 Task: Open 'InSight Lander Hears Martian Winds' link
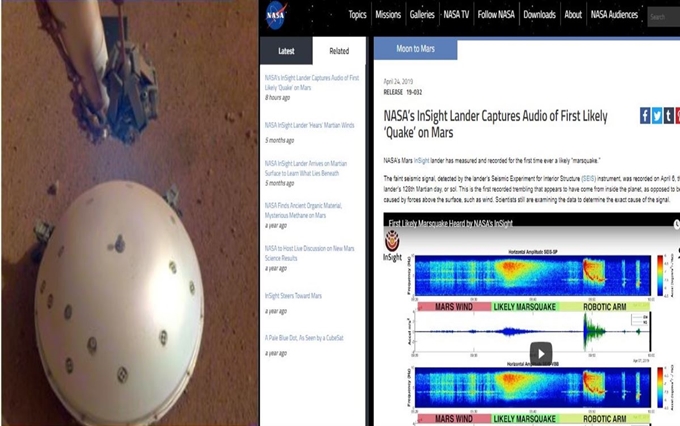coord(309,125)
